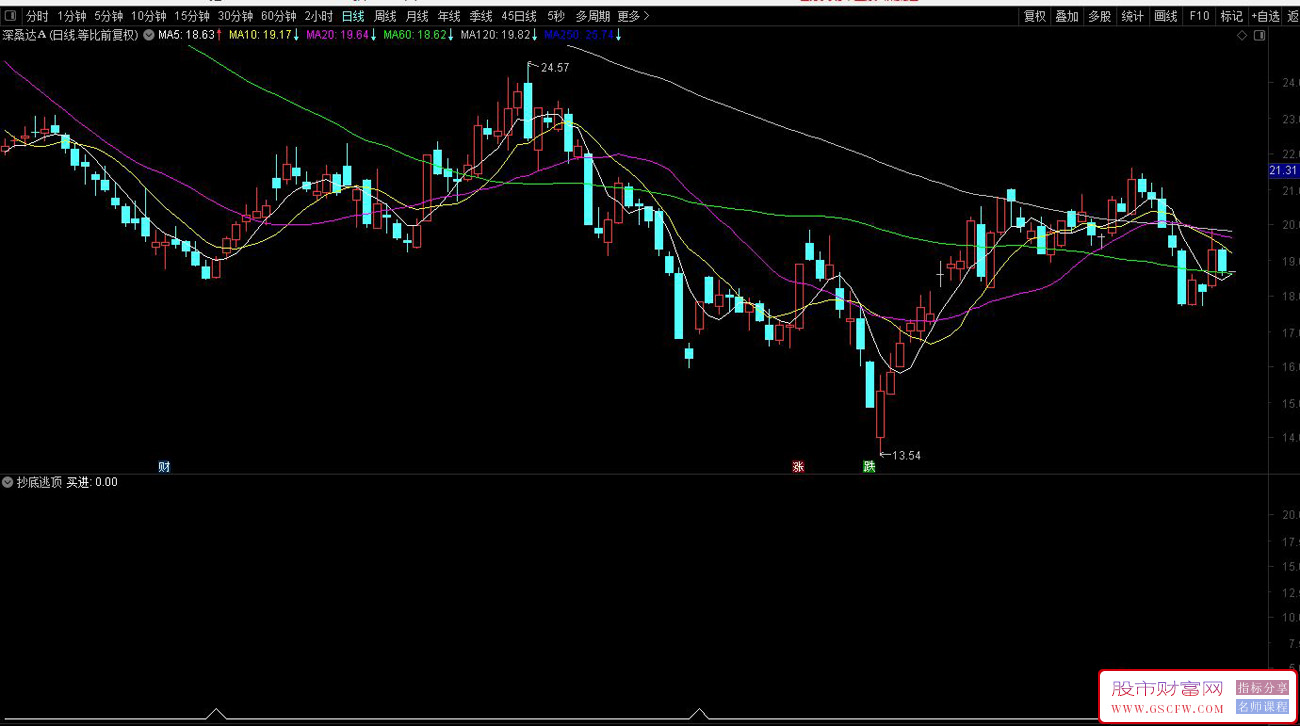Viewport: 1300px width, 726px height.
Task: Expand the 抄底逃顶 indicator dropdown
Action: 8,482
